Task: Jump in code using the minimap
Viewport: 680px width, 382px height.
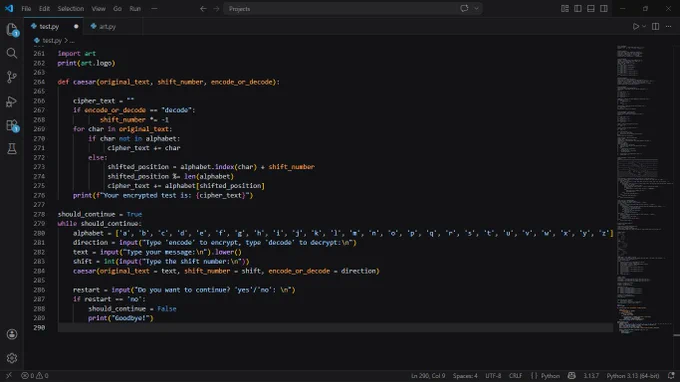Action: (x=644, y=189)
